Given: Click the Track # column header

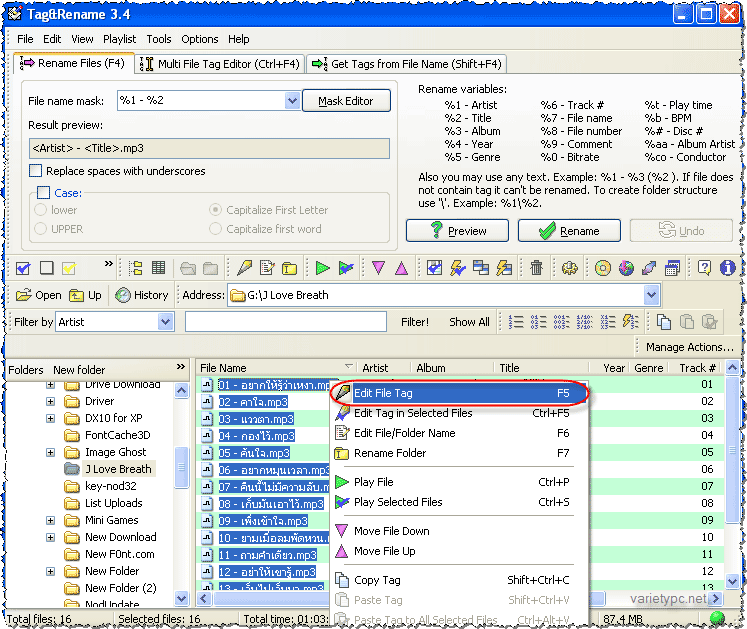Looking at the screenshot, I should click(x=697, y=368).
